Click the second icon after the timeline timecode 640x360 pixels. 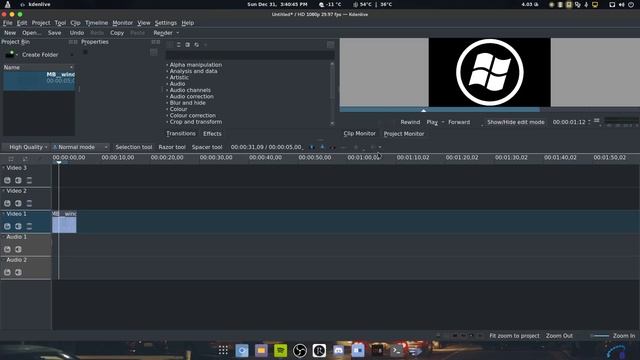(322, 147)
